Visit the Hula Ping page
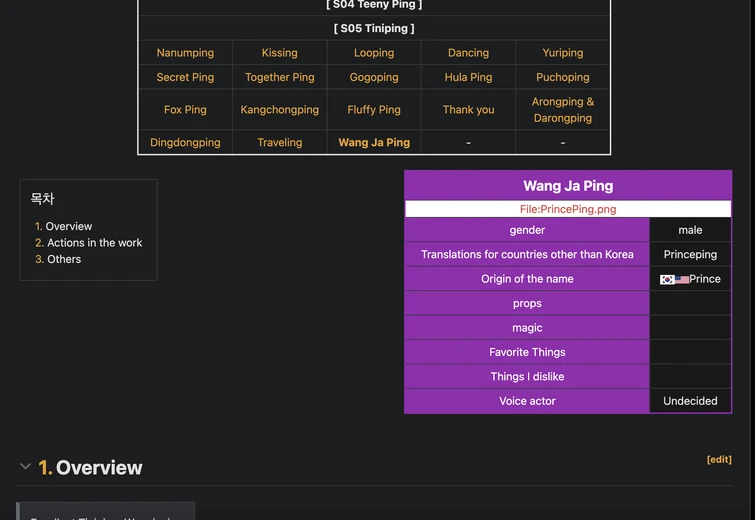Image resolution: width=755 pixels, height=520 pixels. [468, 77]
